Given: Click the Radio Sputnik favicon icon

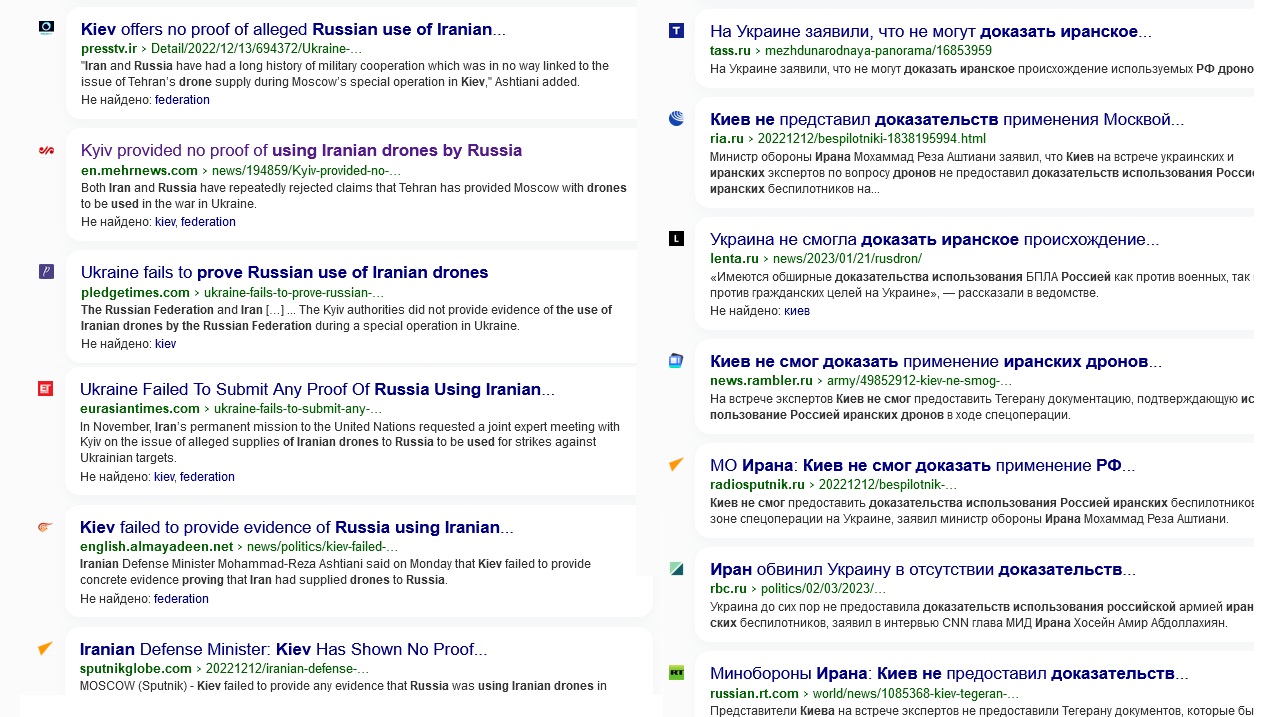Looking at the screenshot, I should point(676,464).
